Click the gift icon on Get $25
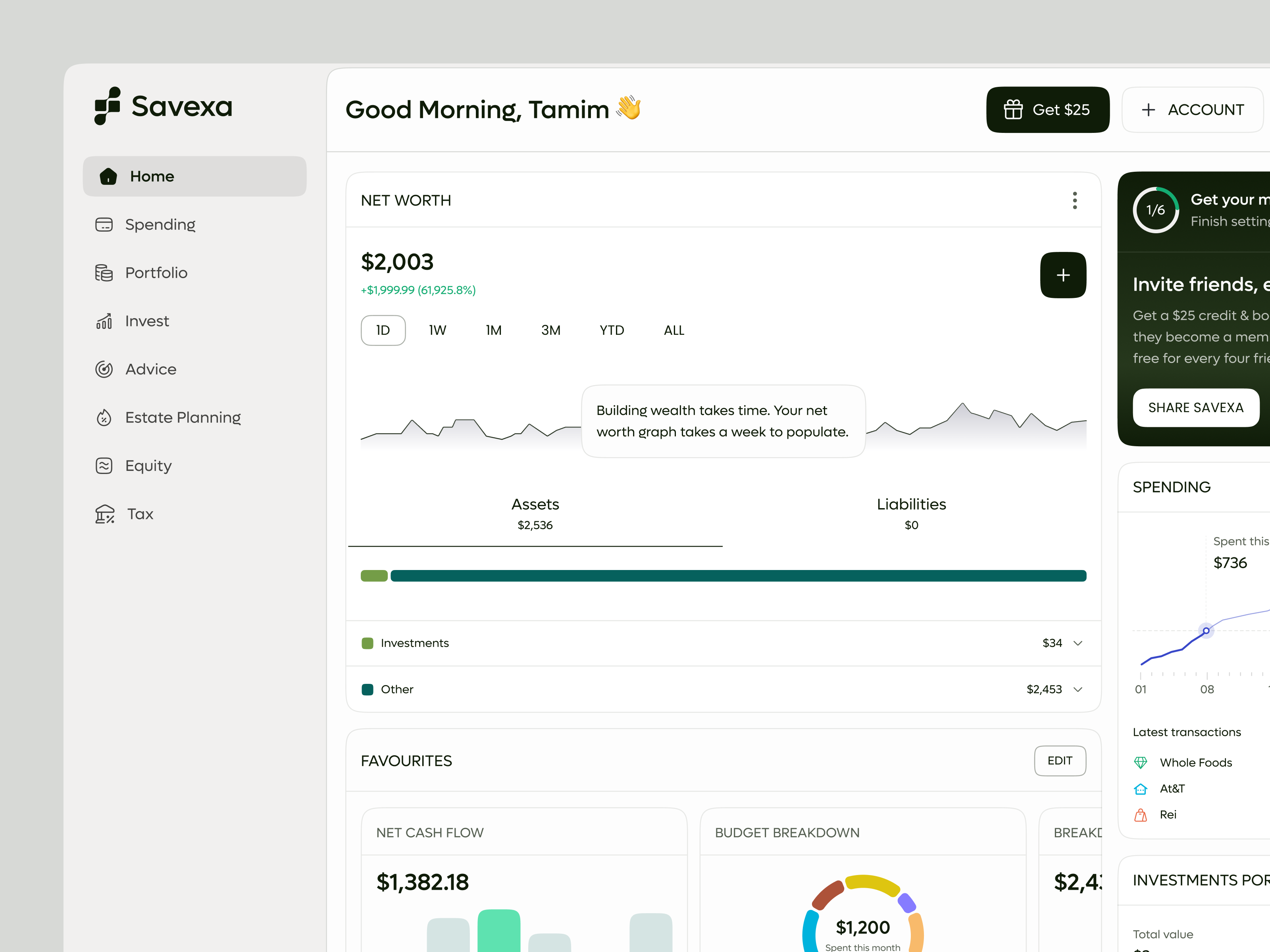This screenshot has width=1270, height=952. (1013, 109)
